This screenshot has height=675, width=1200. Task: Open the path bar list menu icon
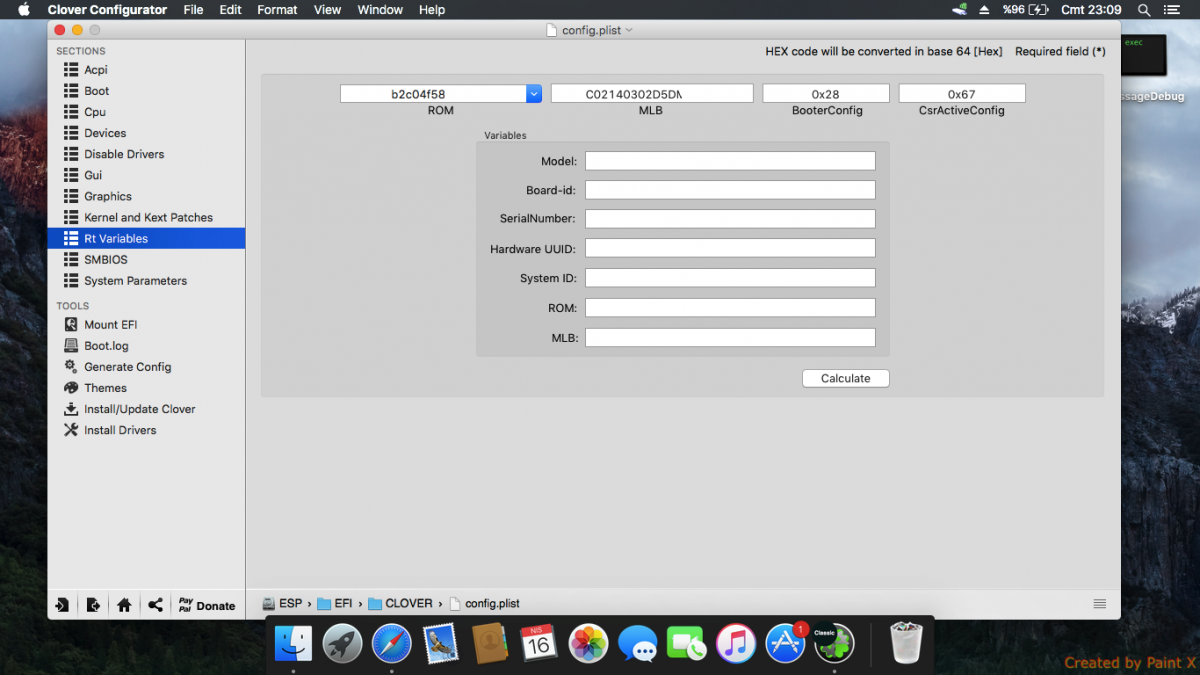[x=1100, y=604]
